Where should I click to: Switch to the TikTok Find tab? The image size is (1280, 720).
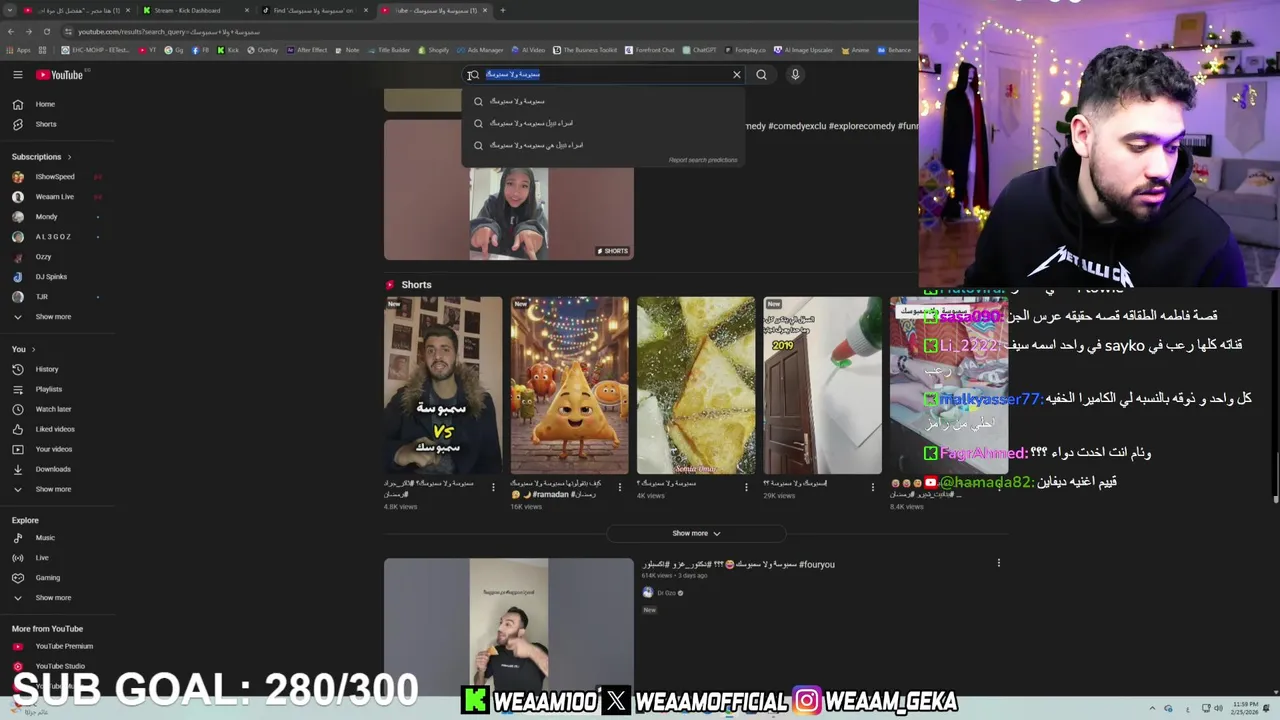314,10
